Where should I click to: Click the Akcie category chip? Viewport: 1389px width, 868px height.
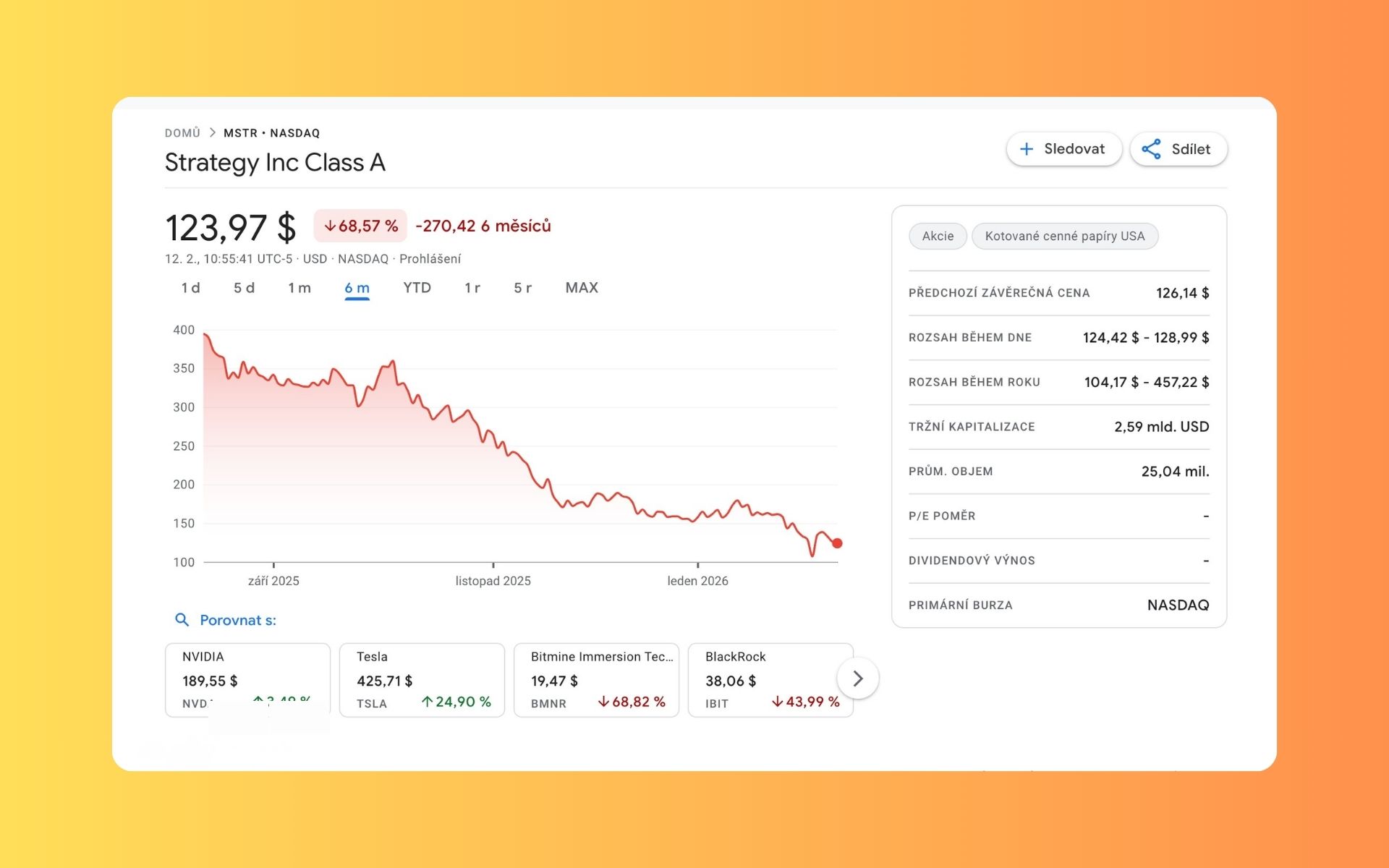pyautogui.click(x=938, y=236)
